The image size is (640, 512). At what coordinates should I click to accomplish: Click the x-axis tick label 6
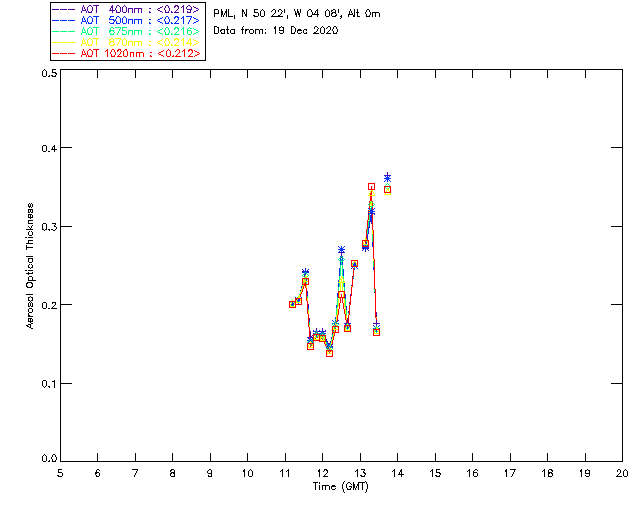pos(98,473)
